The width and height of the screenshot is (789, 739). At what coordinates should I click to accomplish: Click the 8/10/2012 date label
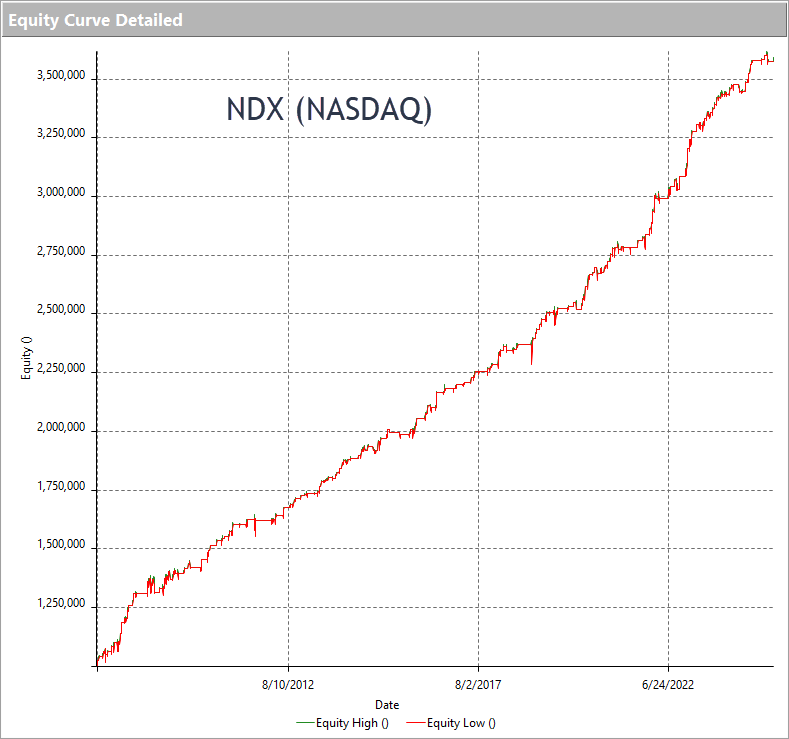(x=288, y=684)
